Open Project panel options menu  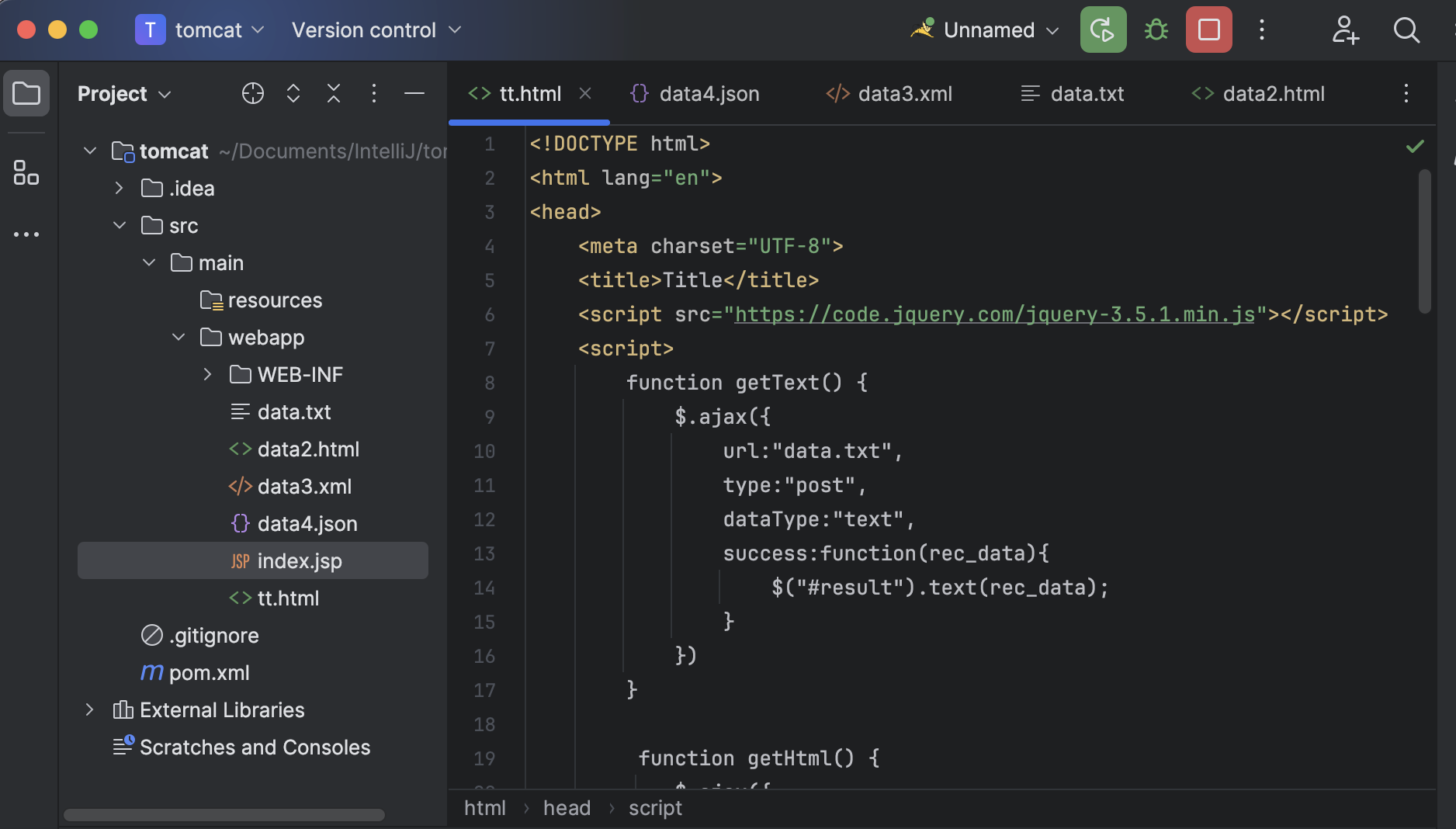(x=374, y=93)
